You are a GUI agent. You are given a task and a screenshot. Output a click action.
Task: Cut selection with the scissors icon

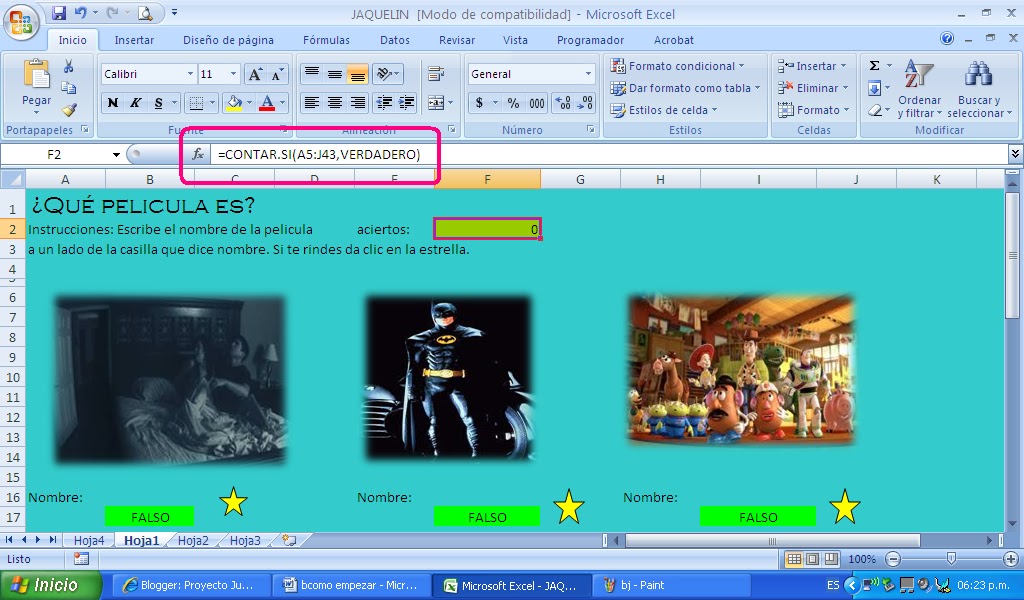pos(69,67)
